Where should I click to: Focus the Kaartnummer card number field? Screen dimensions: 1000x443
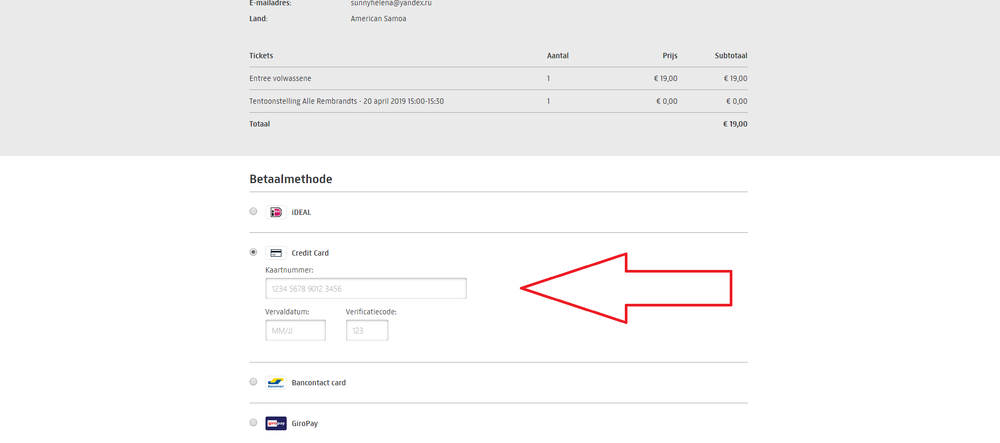pos(366,289)
